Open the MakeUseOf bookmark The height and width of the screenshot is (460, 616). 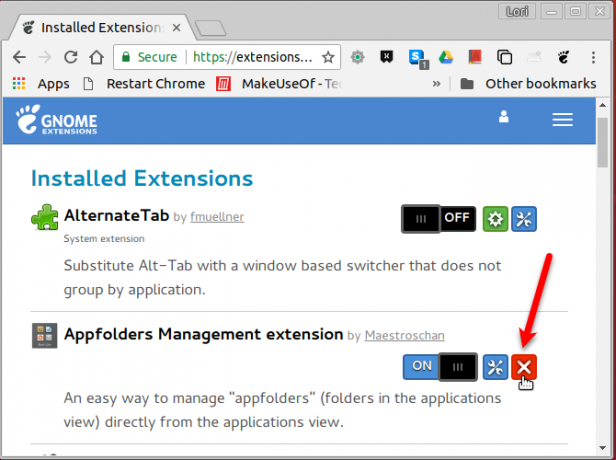(x=279, y=84)
